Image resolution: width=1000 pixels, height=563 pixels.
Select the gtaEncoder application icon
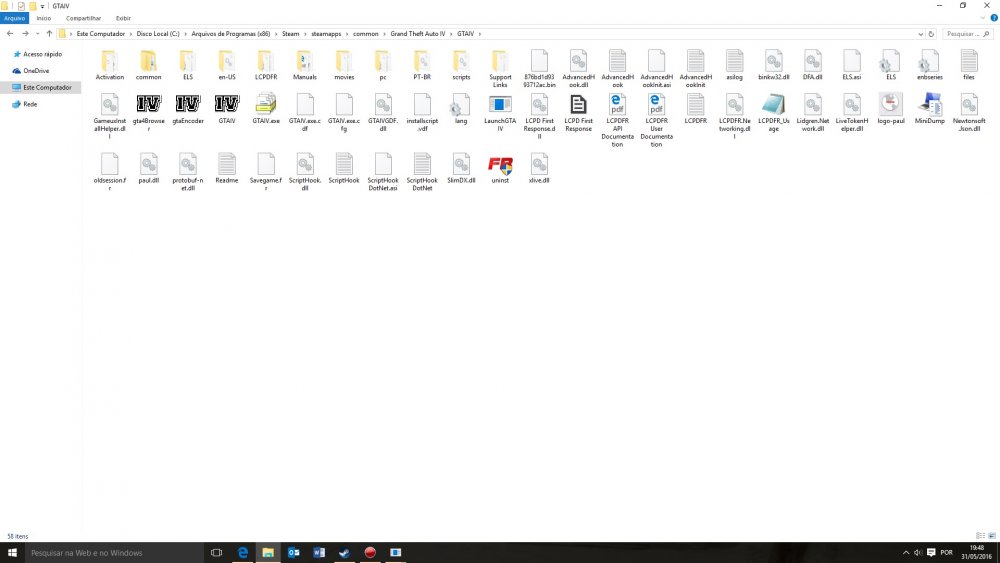[x=188, y=108]
